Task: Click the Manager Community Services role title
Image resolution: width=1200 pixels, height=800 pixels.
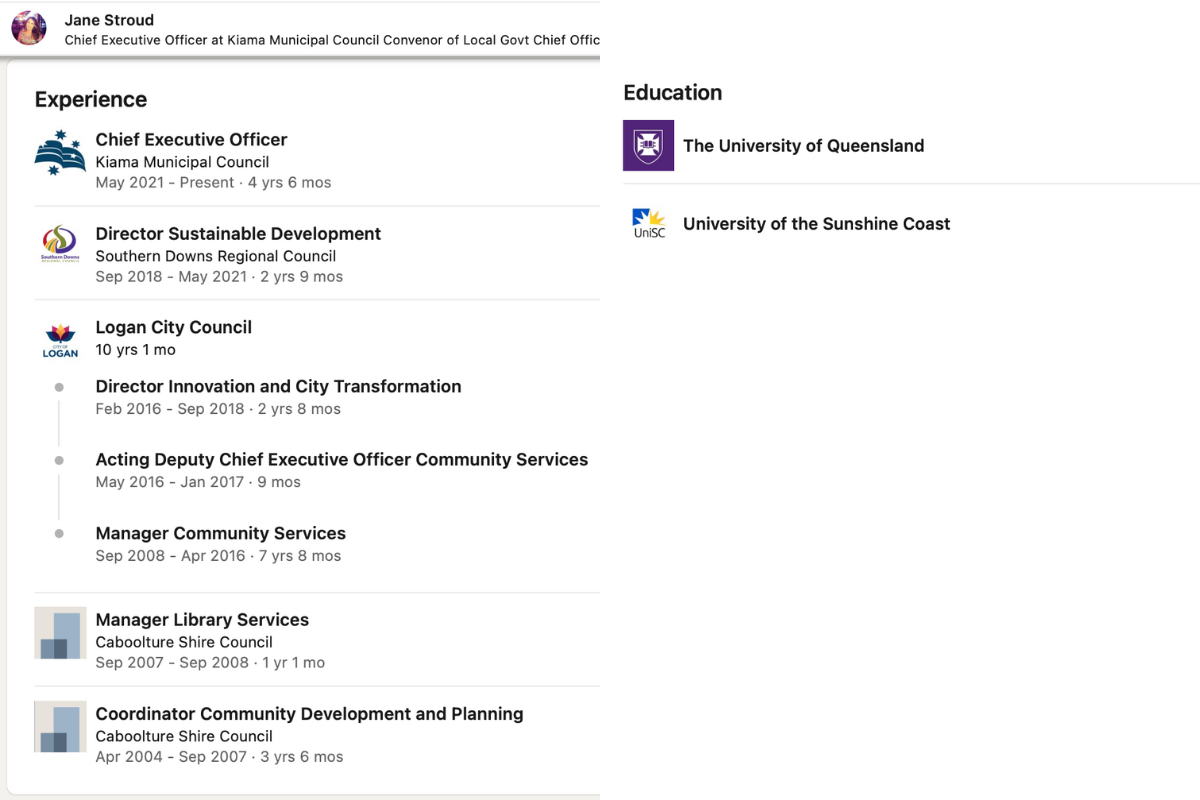Action: click(220, 533)
